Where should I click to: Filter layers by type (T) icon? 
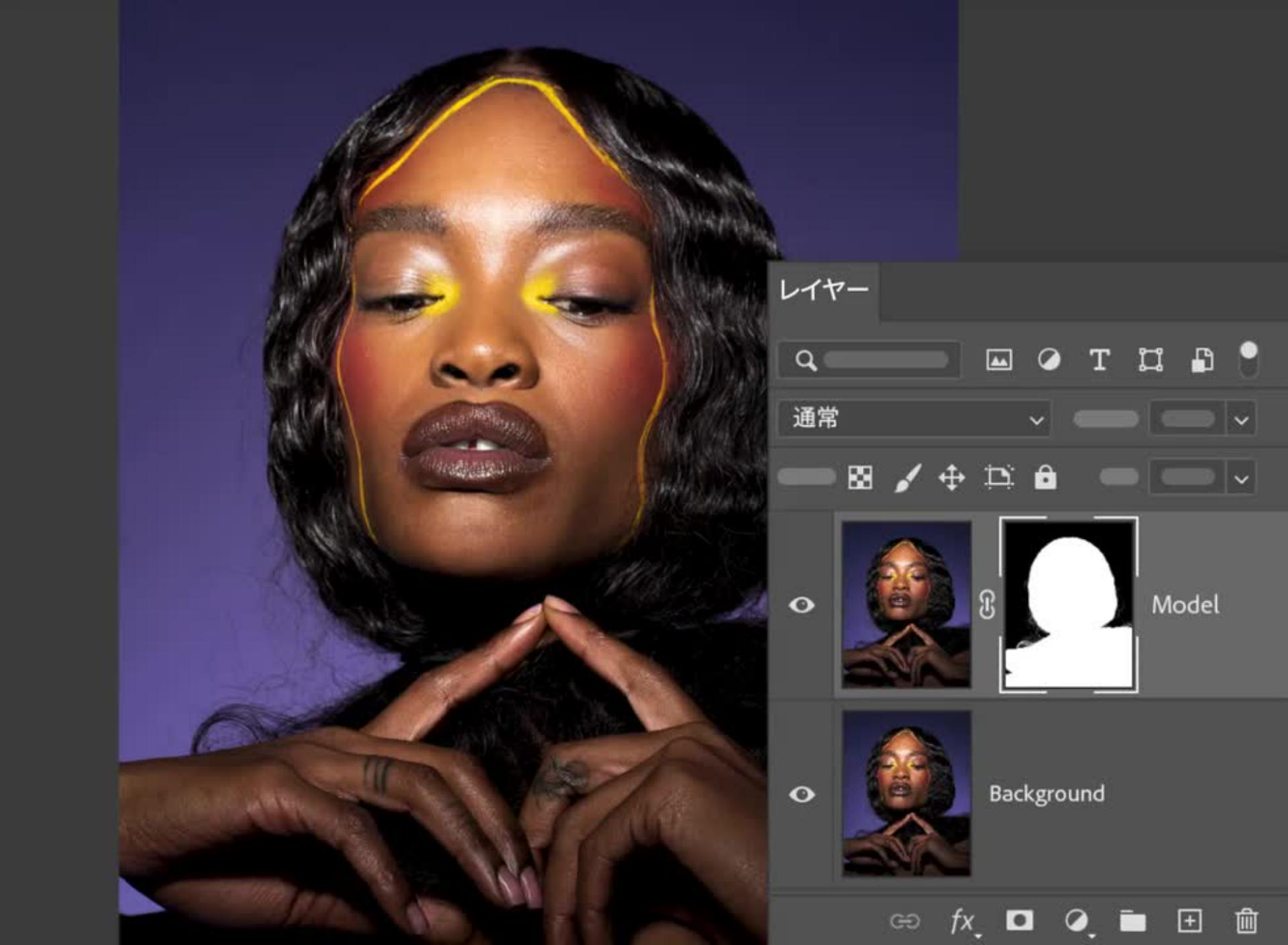click(x=1099, y=360)
